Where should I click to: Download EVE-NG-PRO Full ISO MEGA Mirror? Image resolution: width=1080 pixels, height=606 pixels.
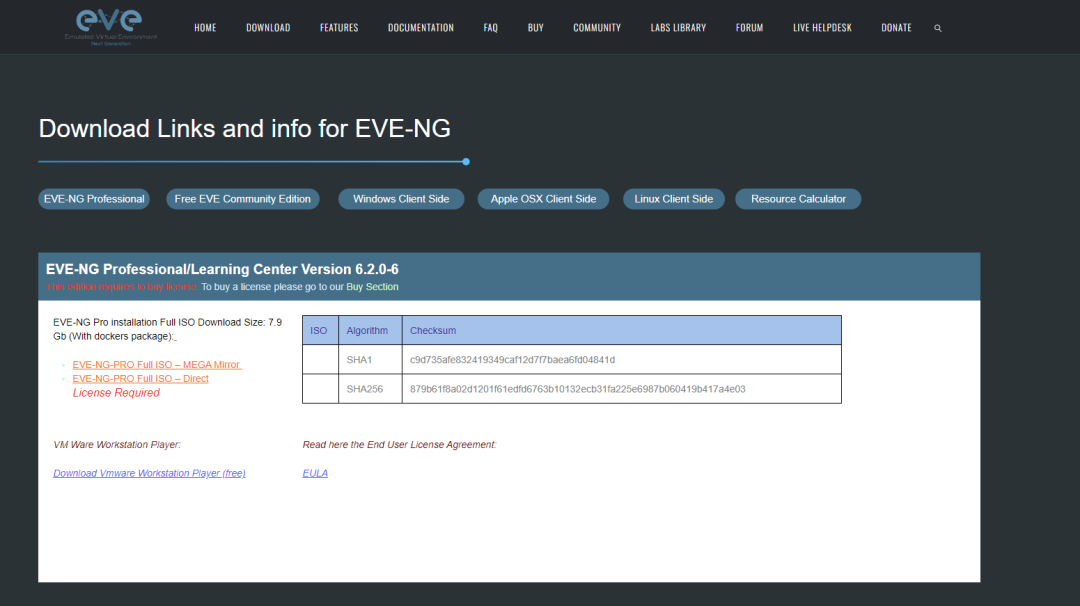156,364
